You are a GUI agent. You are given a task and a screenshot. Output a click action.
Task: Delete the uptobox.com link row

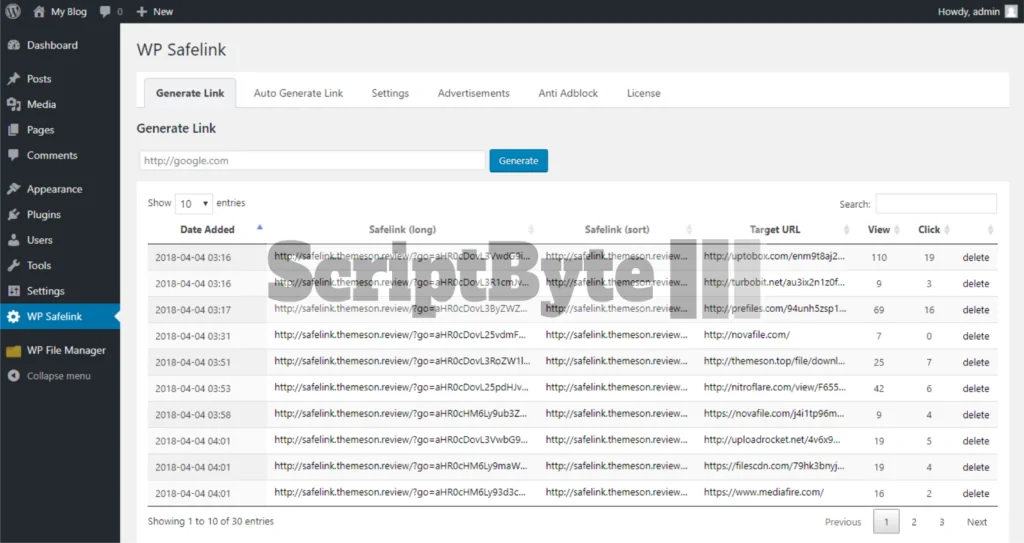coord(975,258)
